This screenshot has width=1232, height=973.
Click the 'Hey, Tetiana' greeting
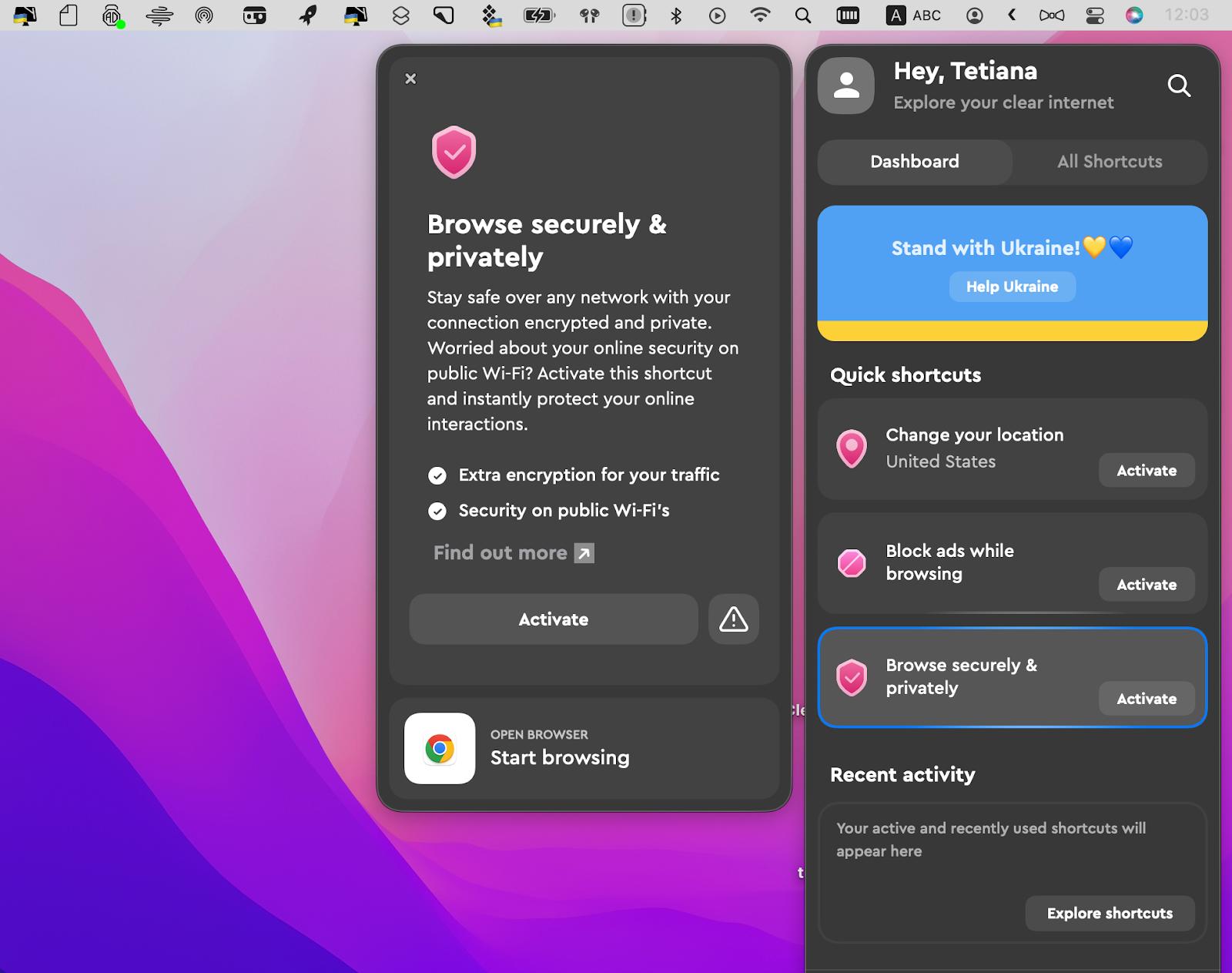pos(965,71)
